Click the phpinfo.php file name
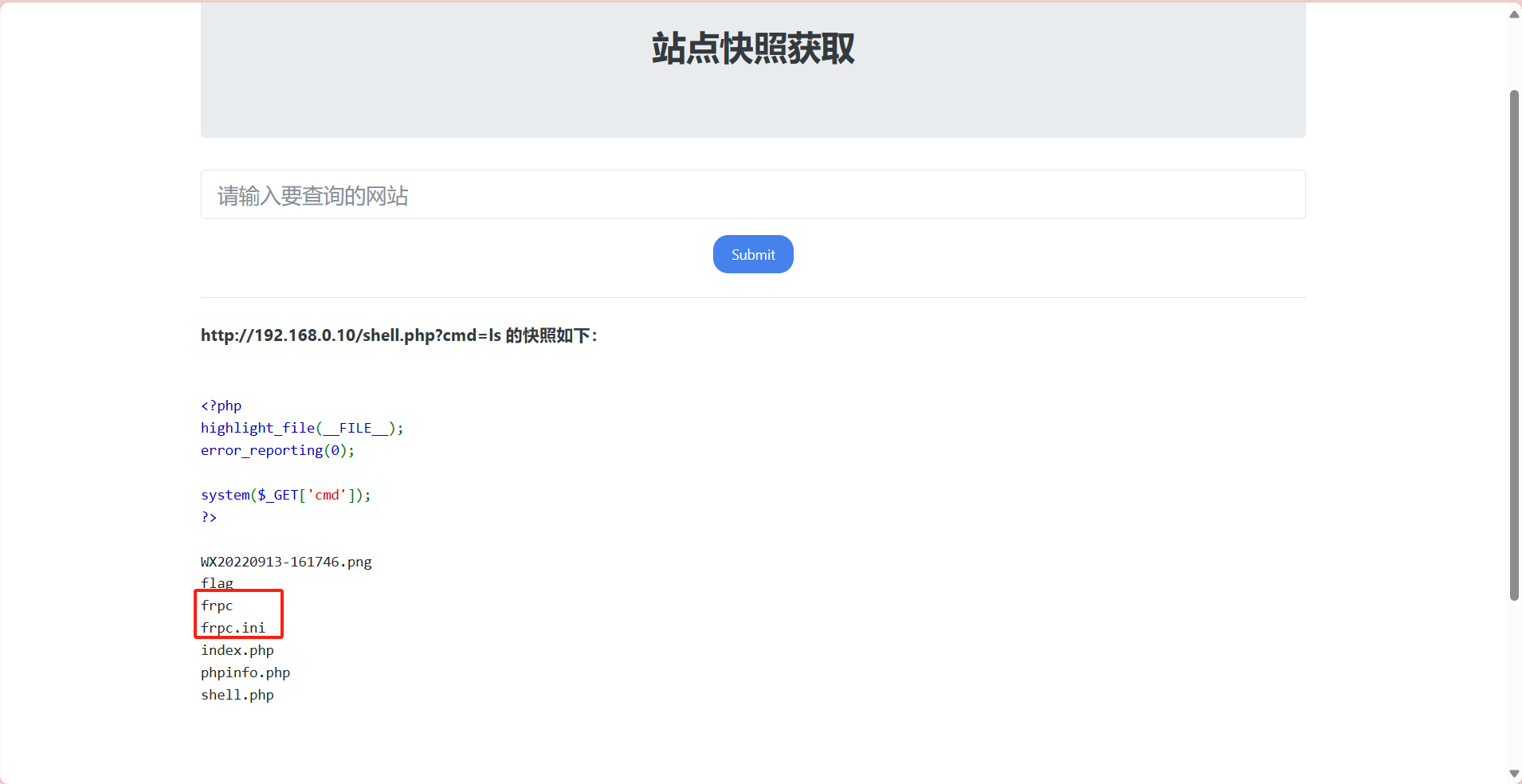Image resolution: width=1522 pixels, height=784 pixels. click(245, 672)
